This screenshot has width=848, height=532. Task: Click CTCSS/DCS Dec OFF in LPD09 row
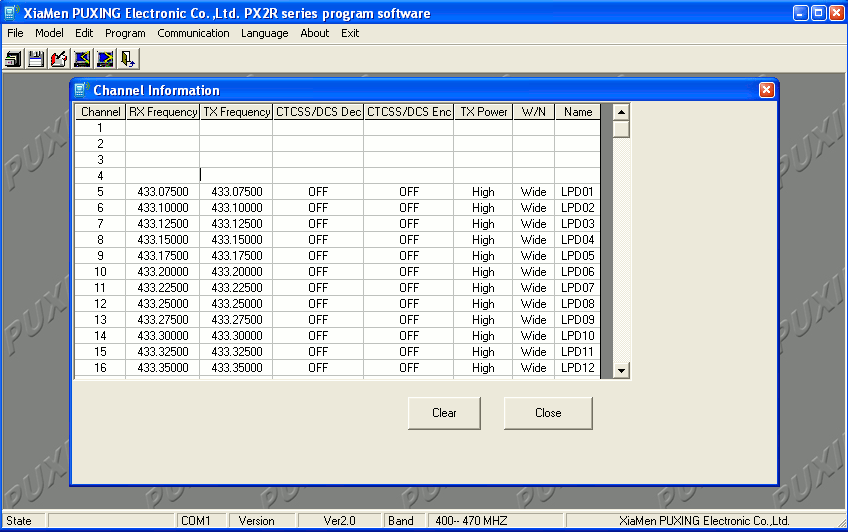tap(318, 320)
